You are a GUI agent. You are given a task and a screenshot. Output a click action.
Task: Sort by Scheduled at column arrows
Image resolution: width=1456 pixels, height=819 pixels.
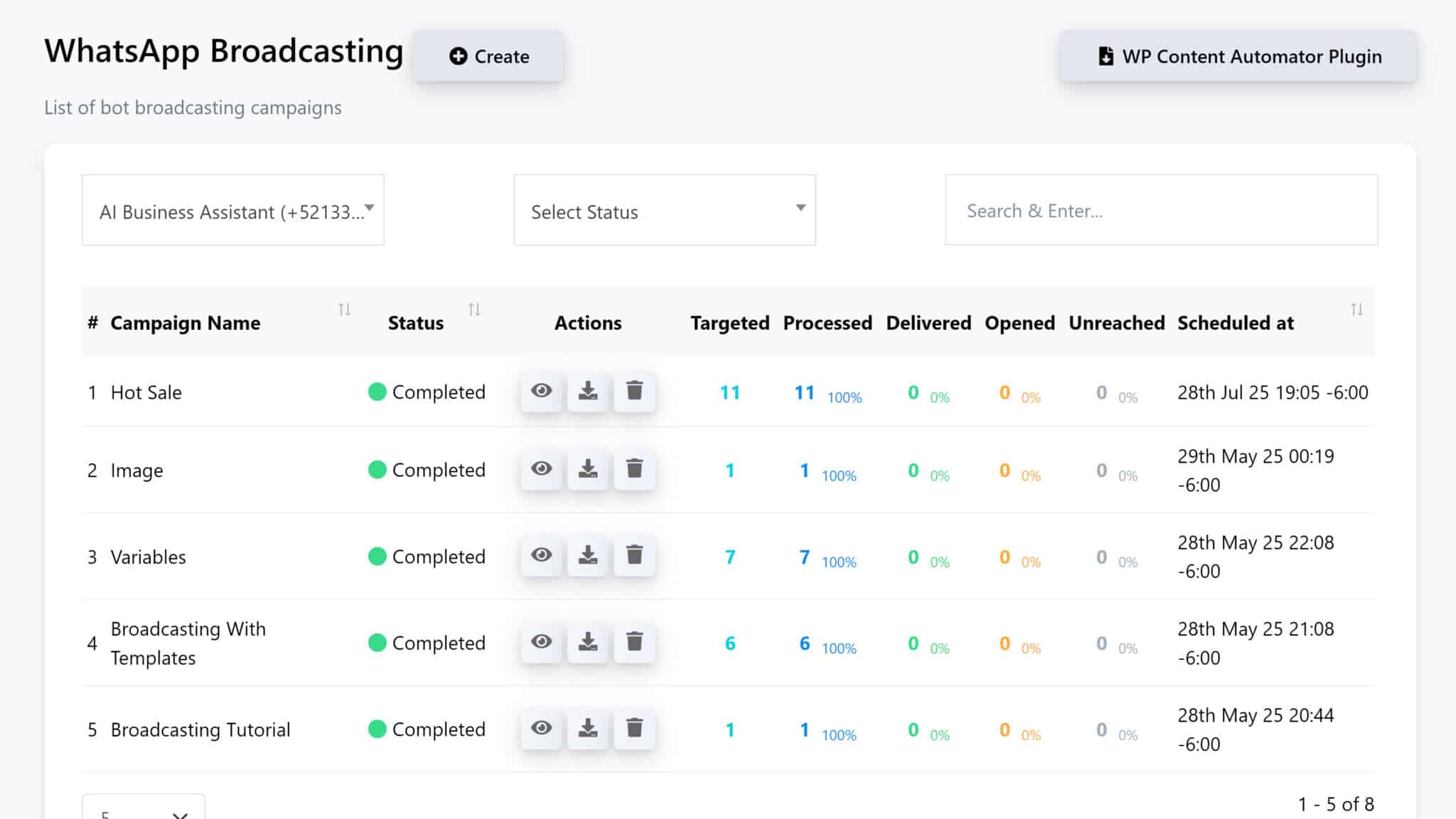(x=1356, y=310)
